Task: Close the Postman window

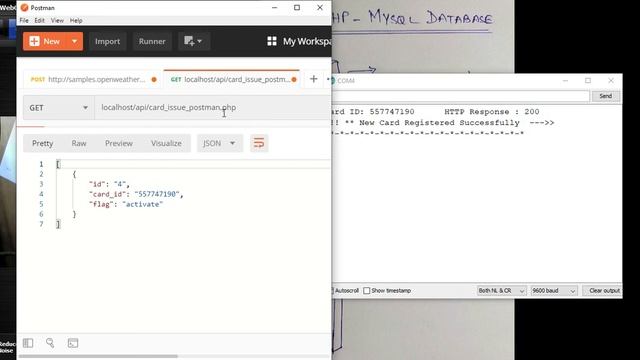Action: click(x=320, y=8)
